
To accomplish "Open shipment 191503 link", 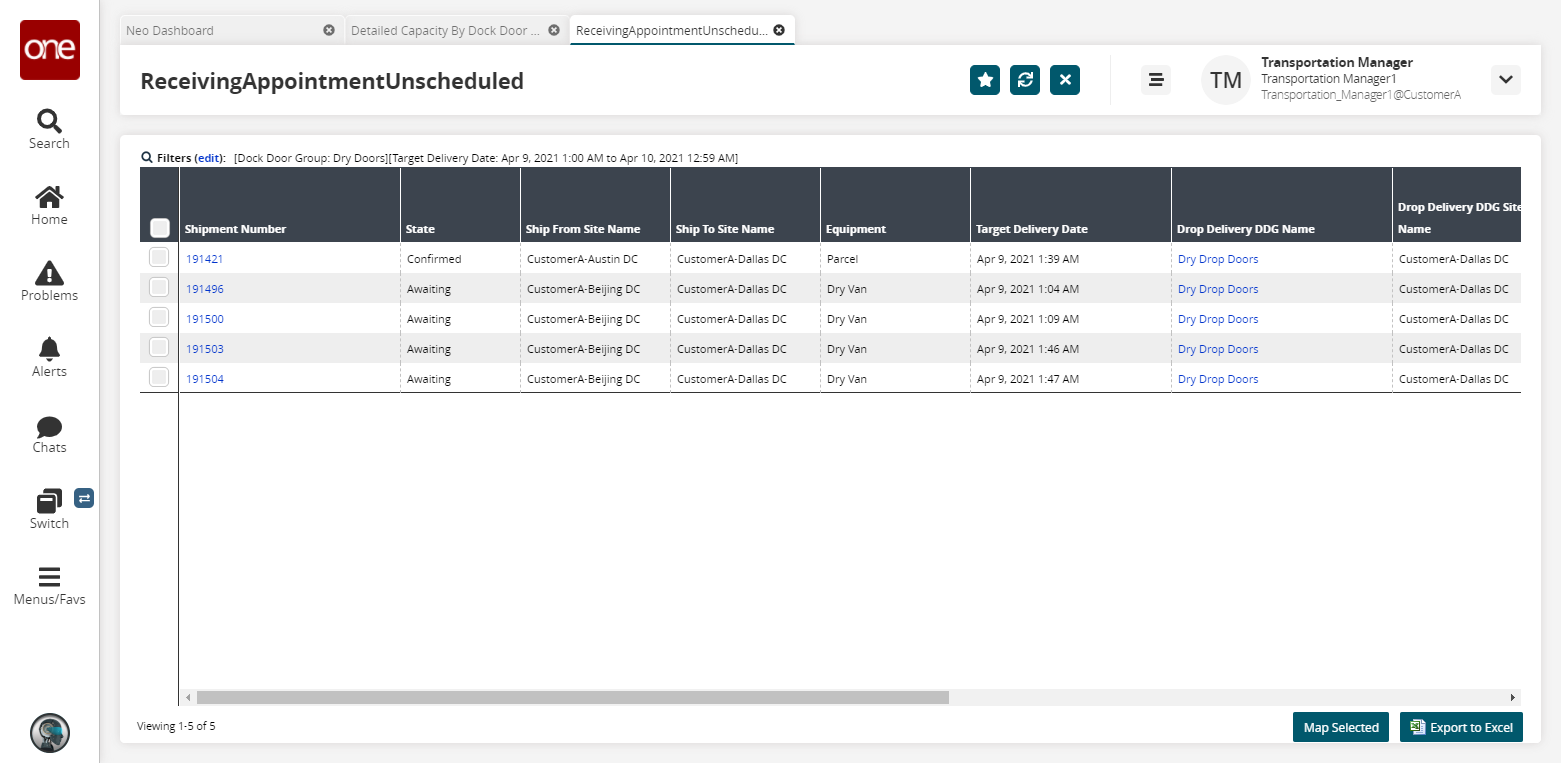I will [x=205, y=349].
